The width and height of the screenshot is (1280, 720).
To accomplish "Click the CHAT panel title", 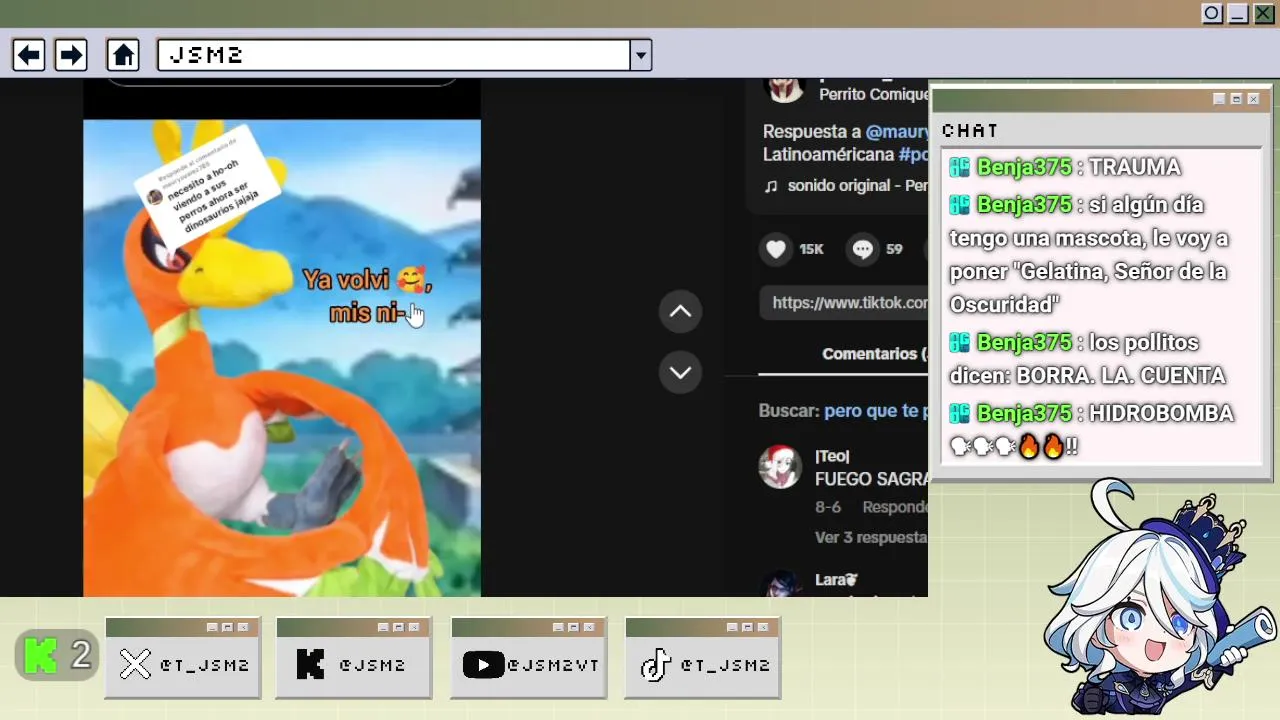I will tap(970, 131).
